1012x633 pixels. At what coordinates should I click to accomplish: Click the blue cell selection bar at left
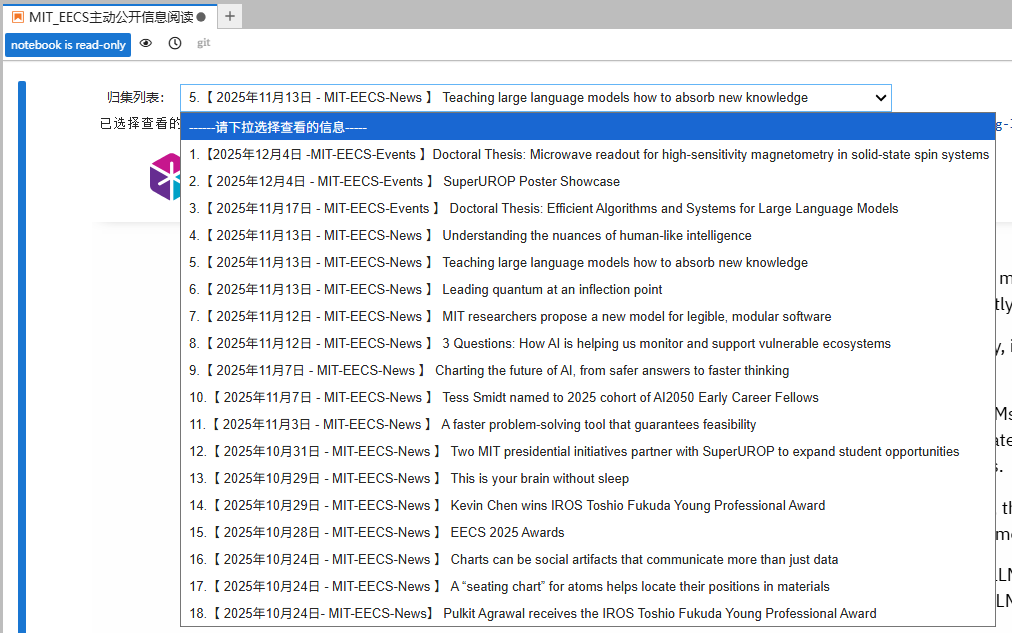point(22,357)
